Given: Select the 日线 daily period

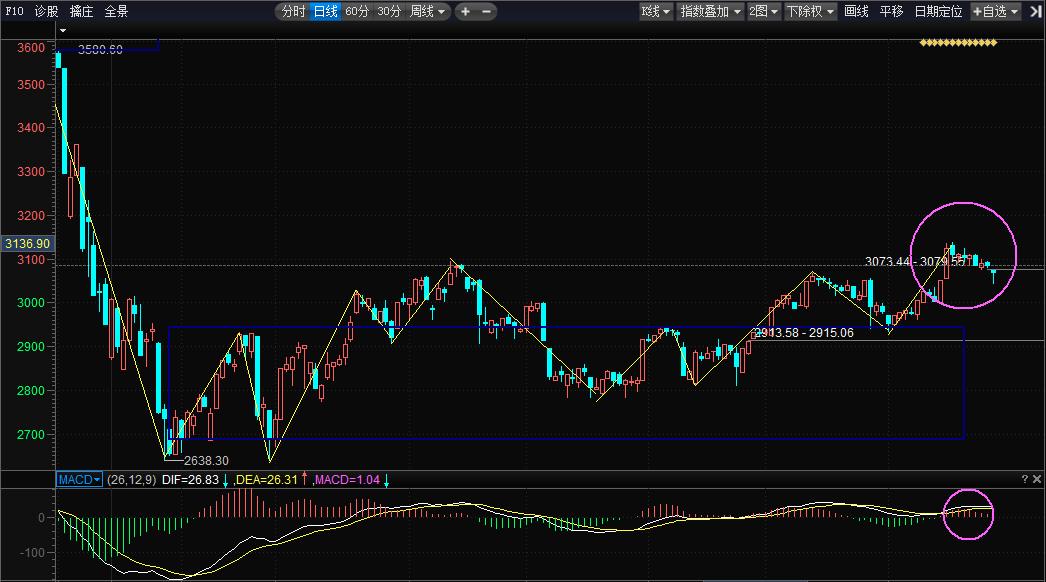Looking at the screenshot, I should [325, 12].
